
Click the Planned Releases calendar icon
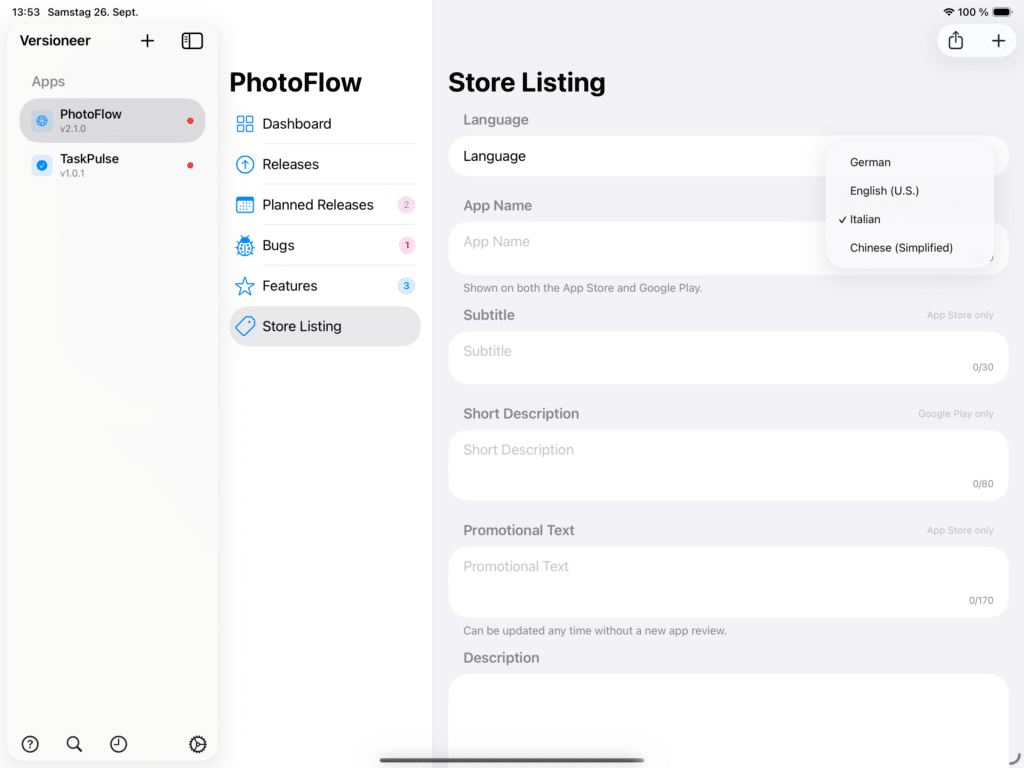(245, 205)
